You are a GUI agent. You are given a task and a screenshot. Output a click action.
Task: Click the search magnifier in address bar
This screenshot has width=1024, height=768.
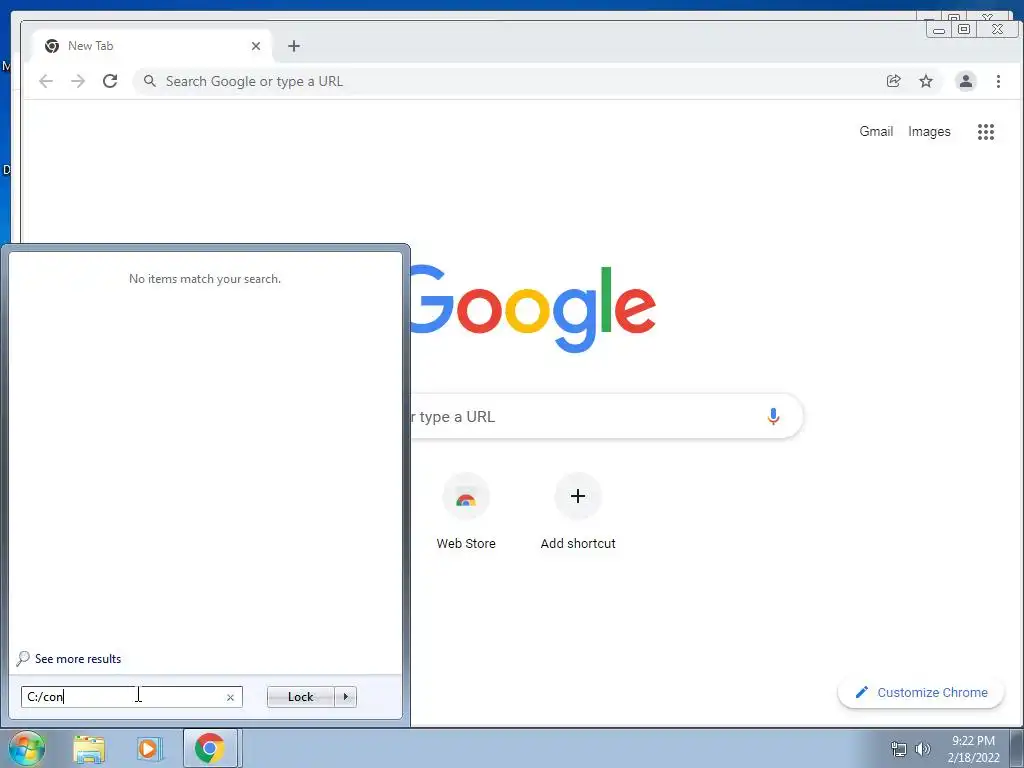[150, 81]
